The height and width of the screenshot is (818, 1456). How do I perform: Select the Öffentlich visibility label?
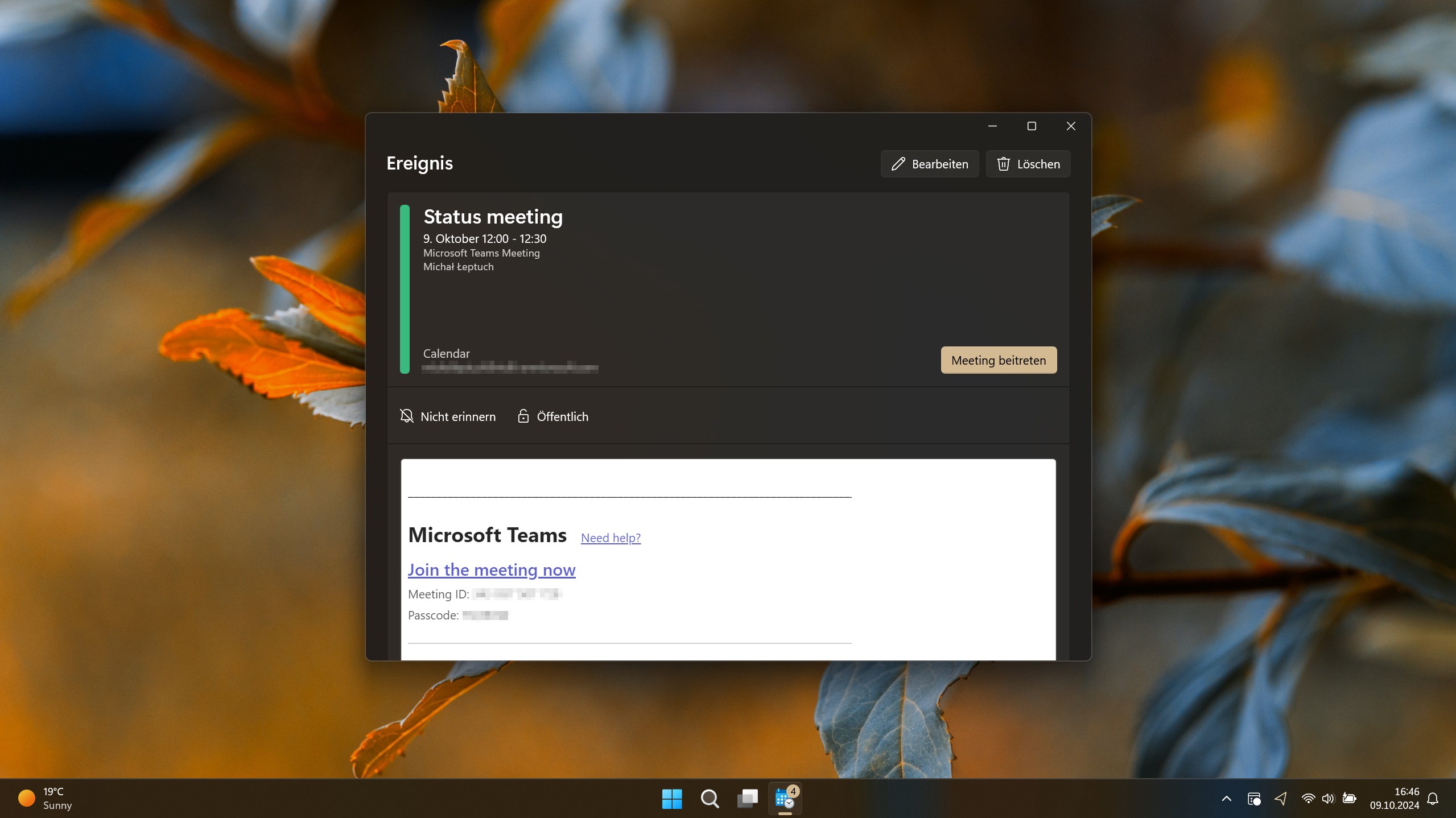pos(563,416)
